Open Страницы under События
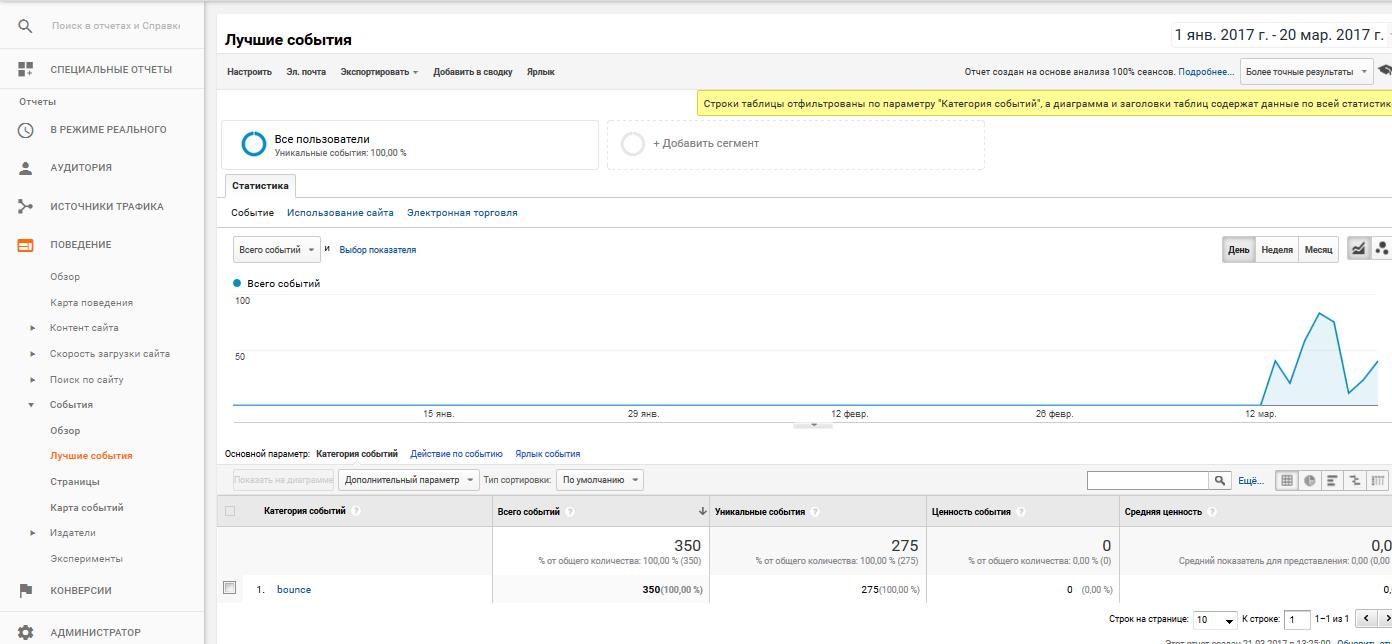 (x=75, y=482)
